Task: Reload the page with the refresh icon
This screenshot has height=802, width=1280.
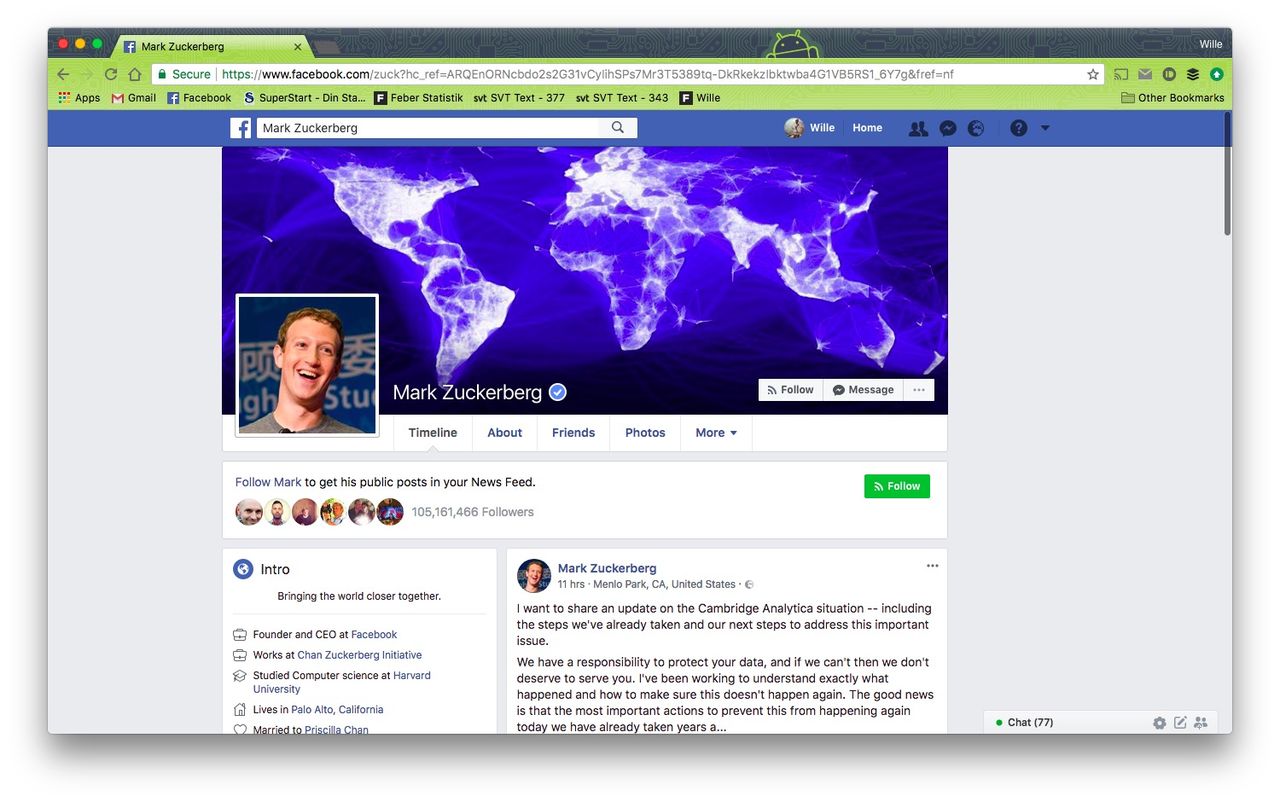Action: [111, 74]
